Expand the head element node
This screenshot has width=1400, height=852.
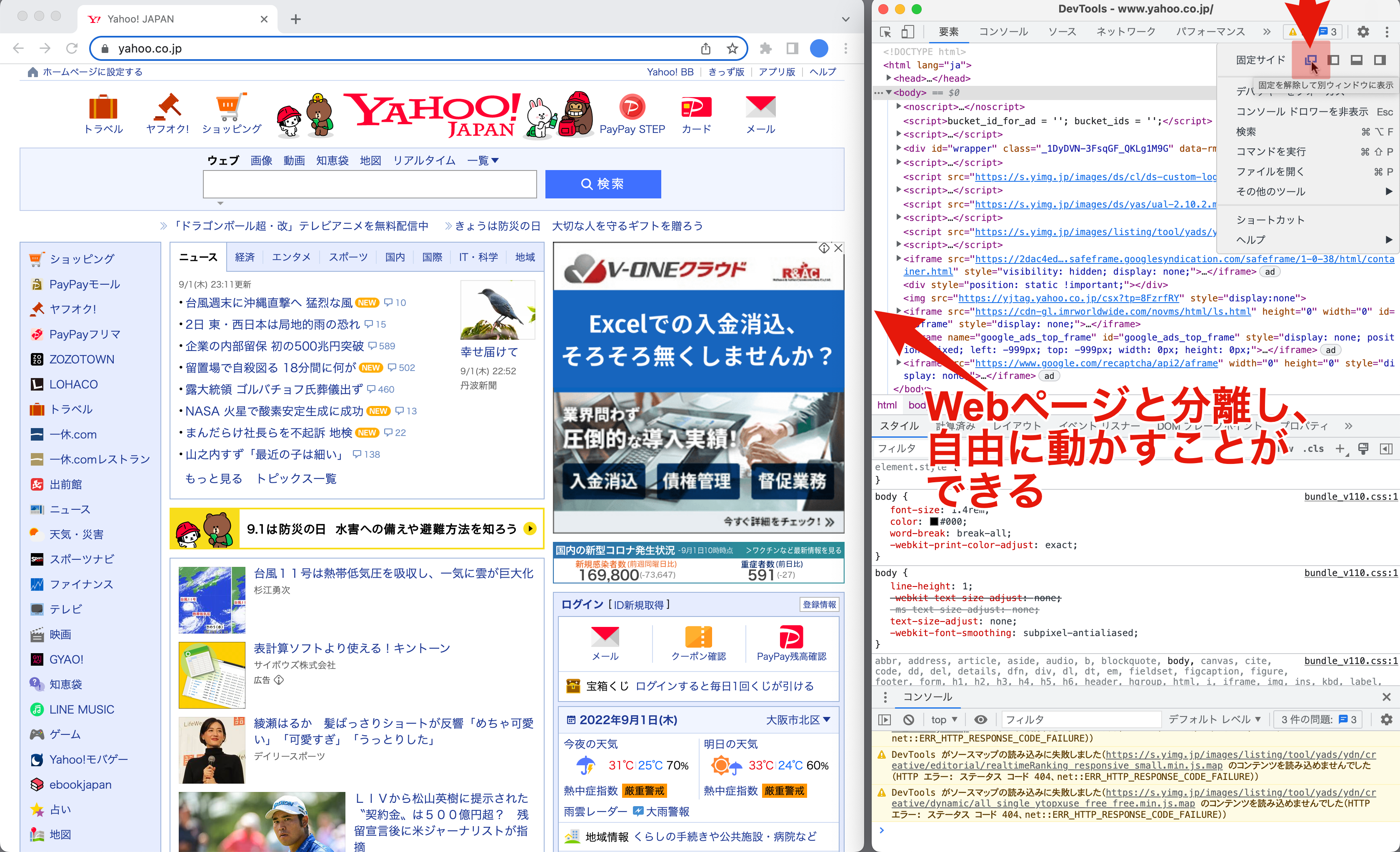pos(889,78)
